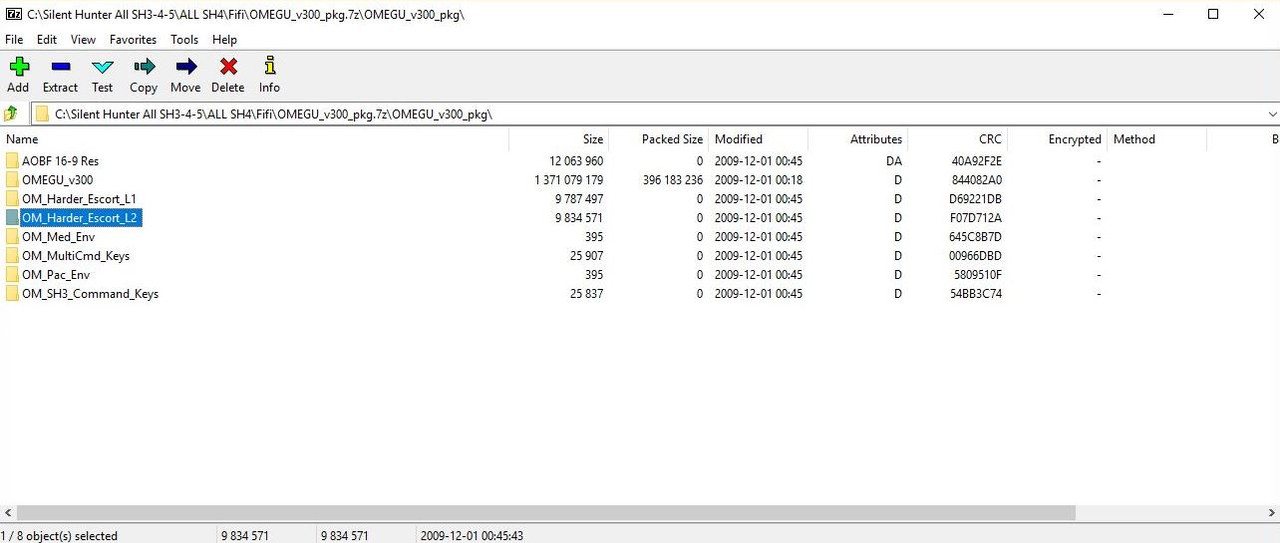Click folder icon for OM_Pac_Env
The height and width of the screenshot is (543, 1280).
coord(12,275)
